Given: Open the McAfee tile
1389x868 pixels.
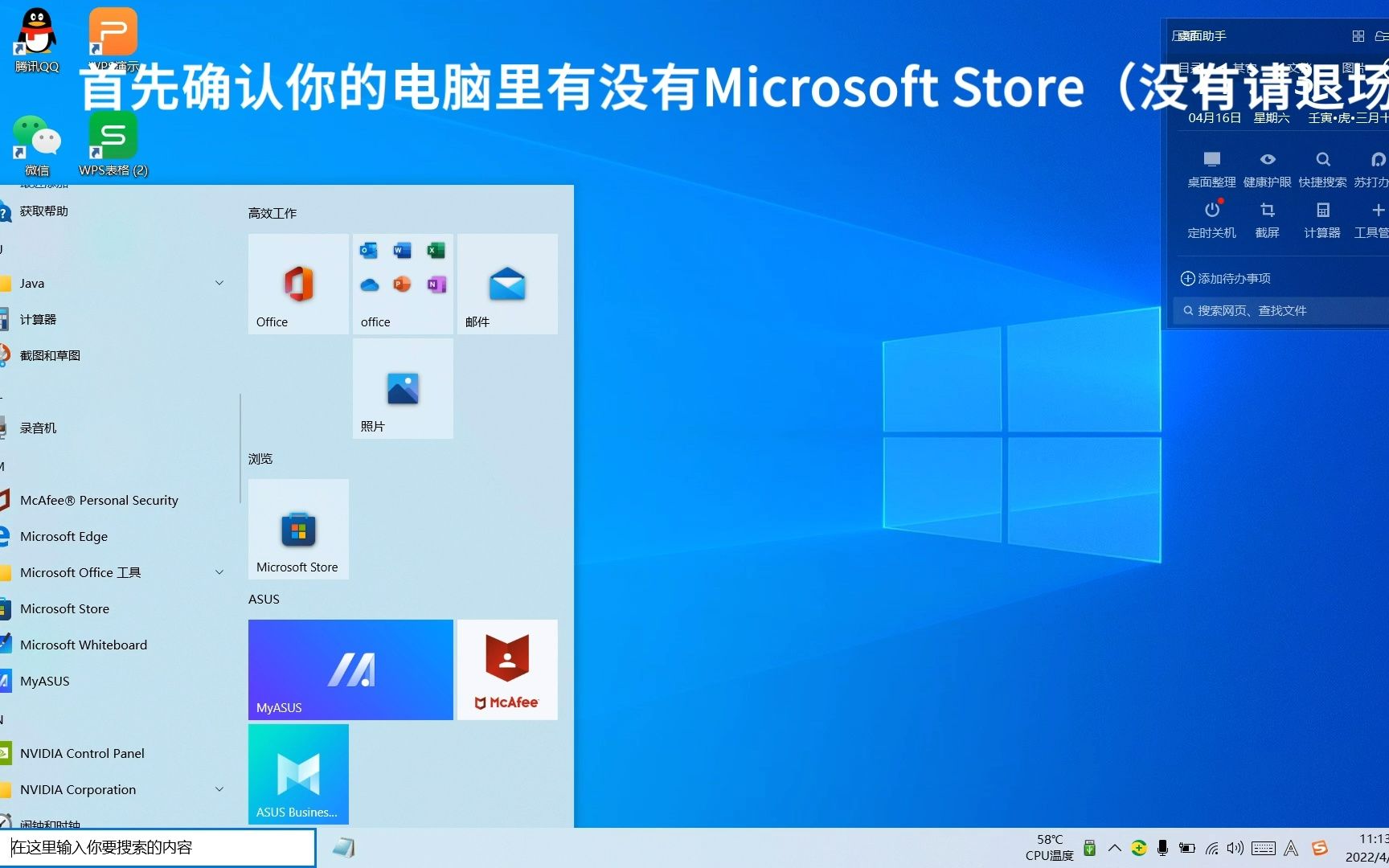Looking at the screenshot, I should 507,669.
